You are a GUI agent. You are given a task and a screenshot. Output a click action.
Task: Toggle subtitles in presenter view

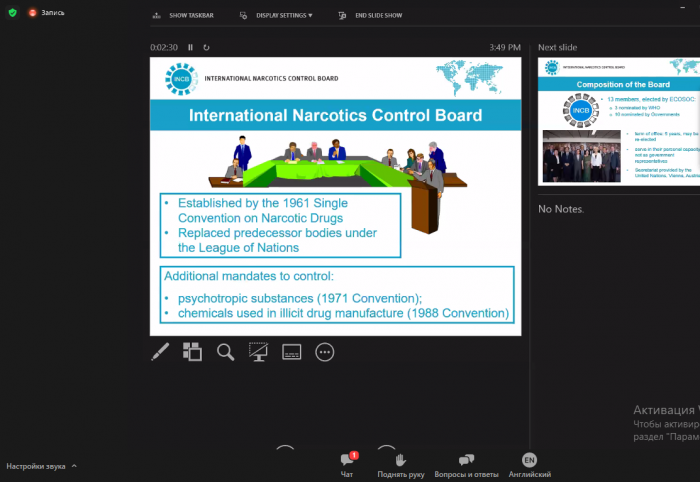click(292, 352)
